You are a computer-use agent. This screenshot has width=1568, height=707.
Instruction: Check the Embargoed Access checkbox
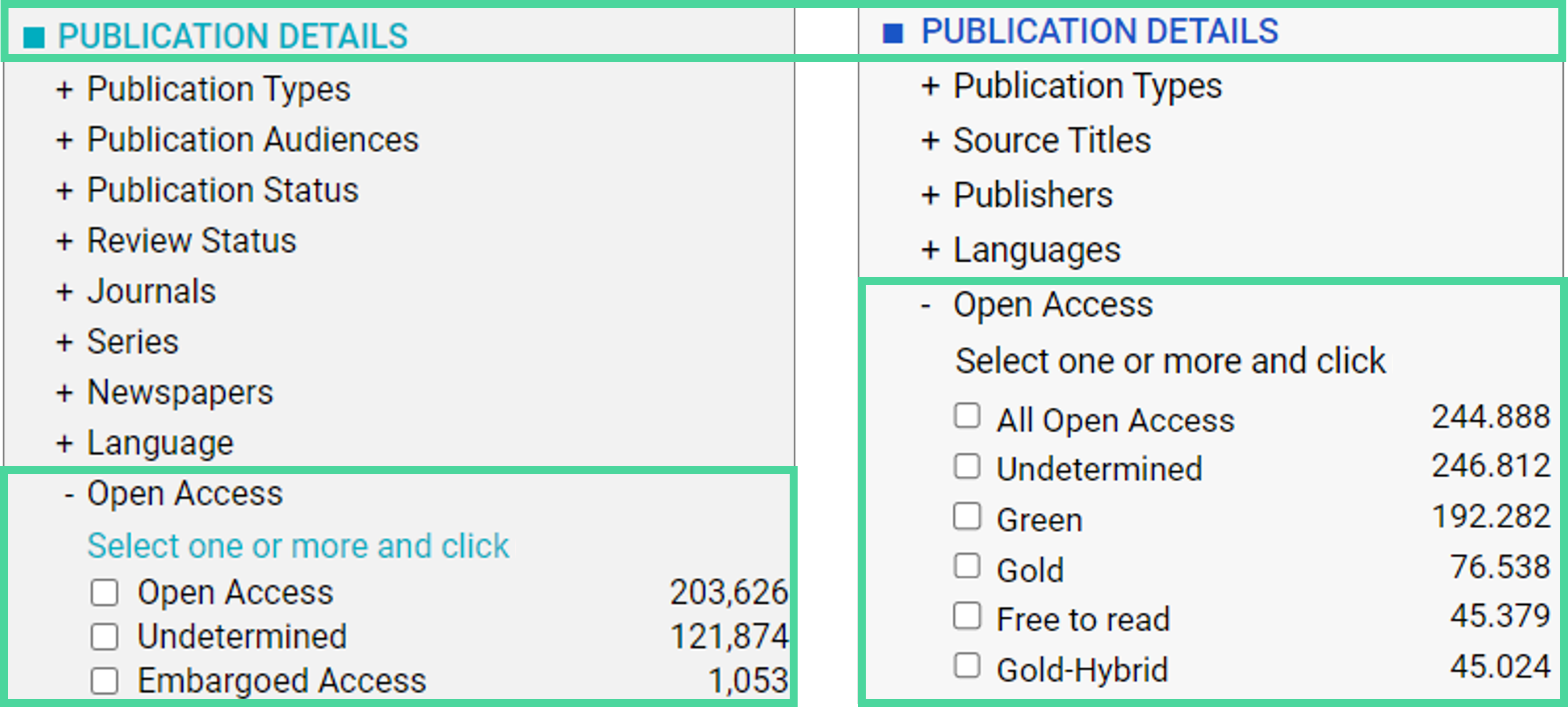(104, 680)
